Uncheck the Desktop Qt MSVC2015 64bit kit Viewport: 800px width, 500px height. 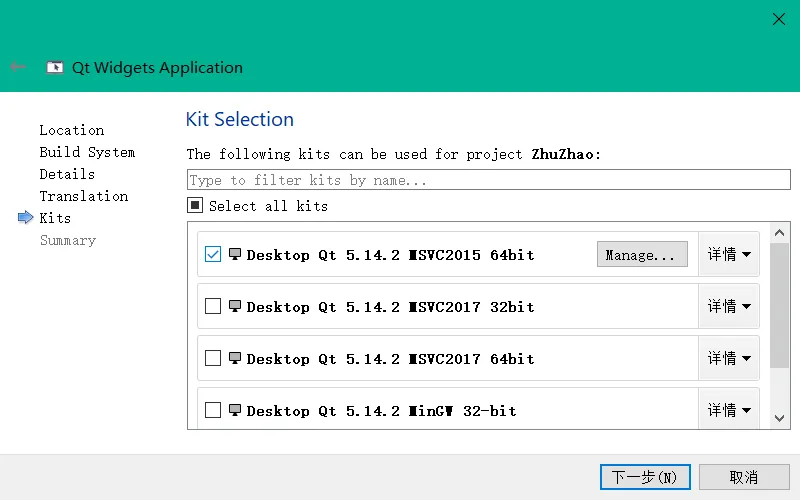213,254
